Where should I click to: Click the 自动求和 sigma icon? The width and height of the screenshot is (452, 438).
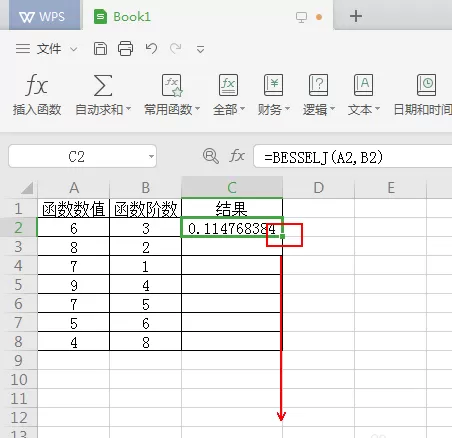[x=103, y=85]
